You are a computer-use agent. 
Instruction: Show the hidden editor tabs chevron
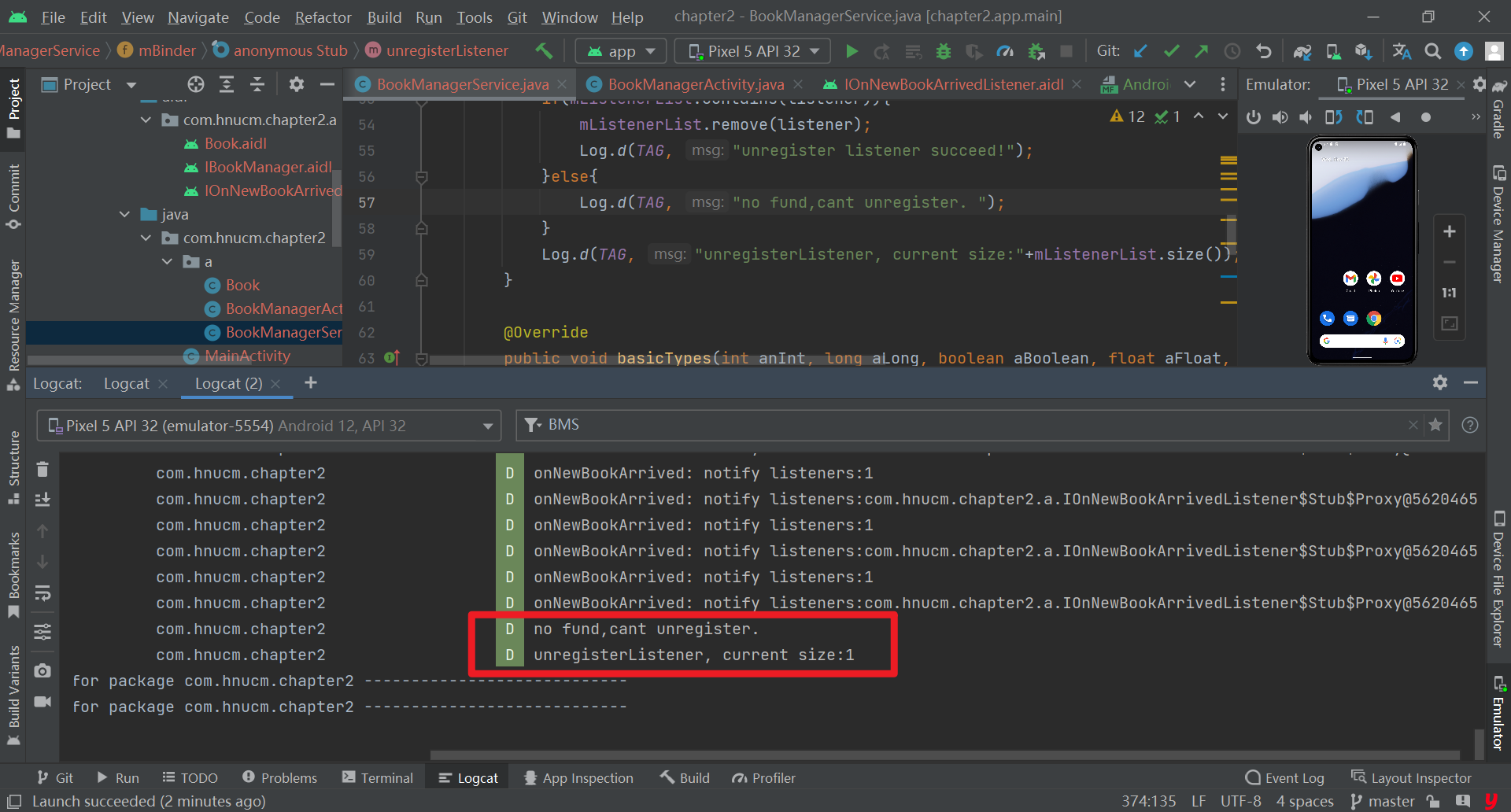coord(1190,84)
